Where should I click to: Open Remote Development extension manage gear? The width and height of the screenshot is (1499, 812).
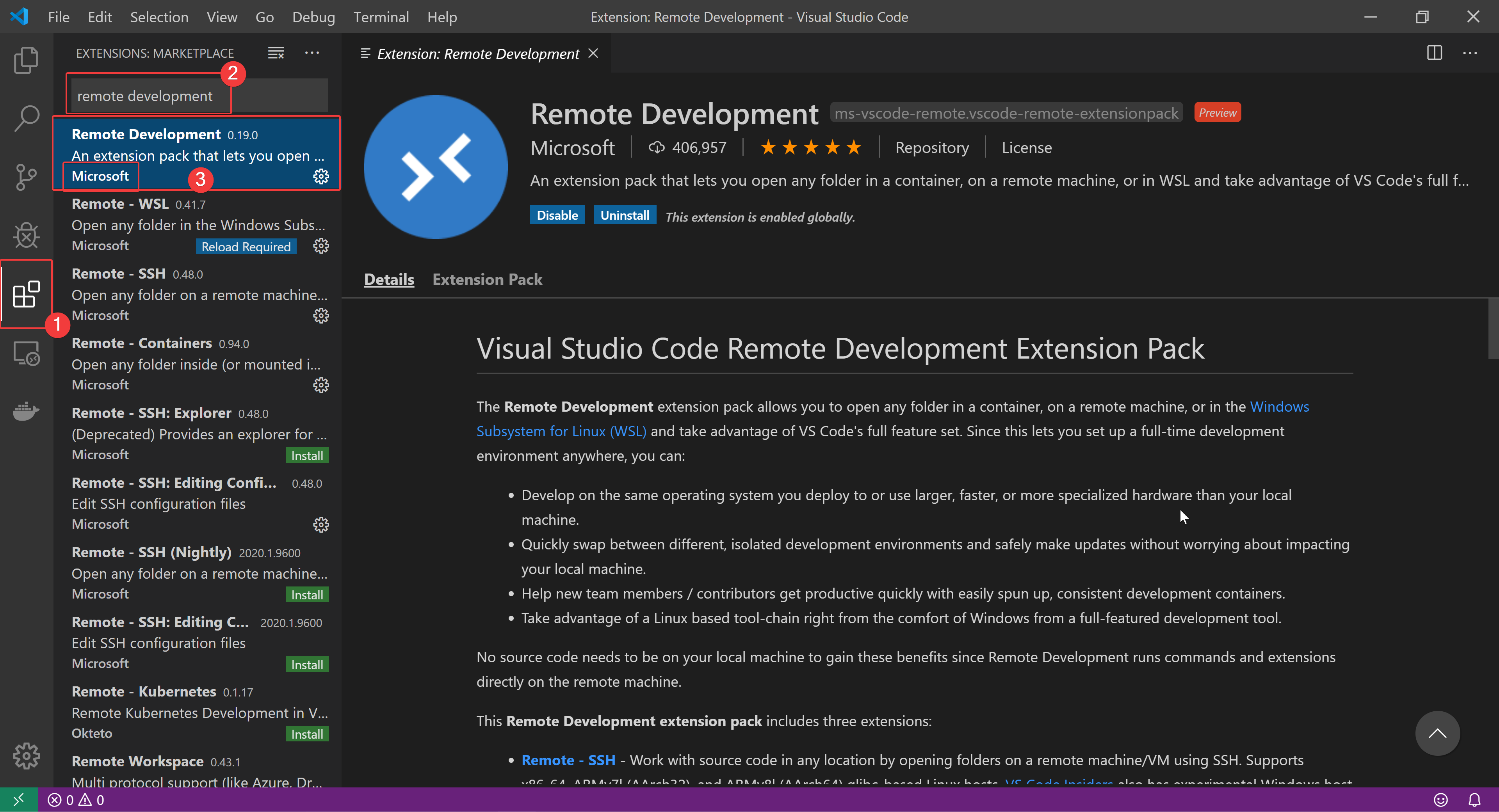point(321,176)
